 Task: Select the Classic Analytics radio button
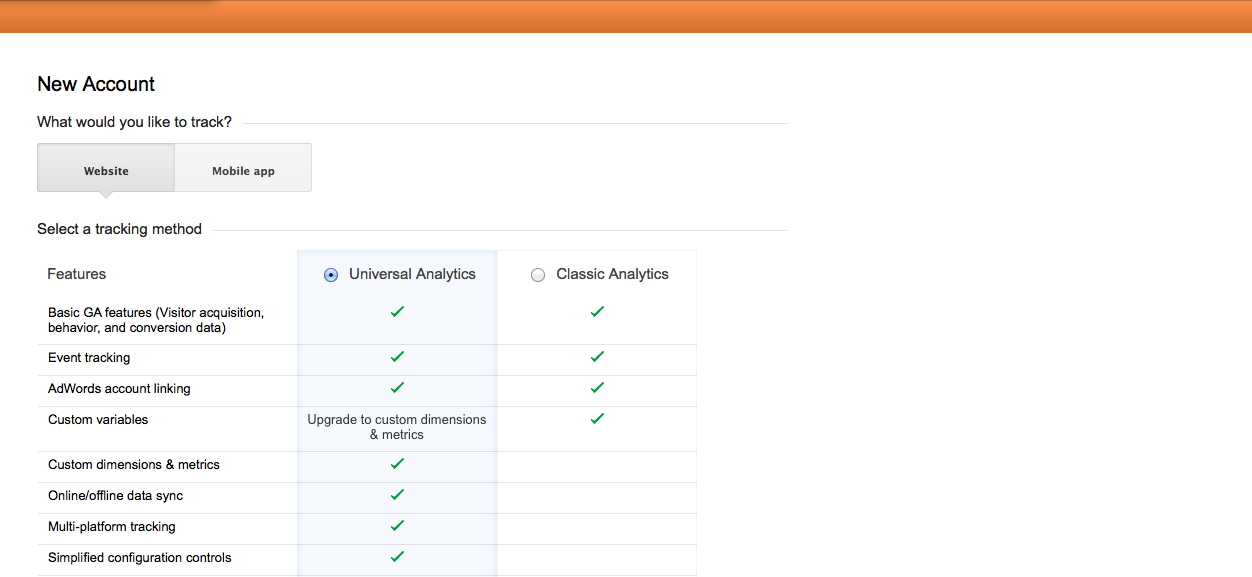pos(538,275)
